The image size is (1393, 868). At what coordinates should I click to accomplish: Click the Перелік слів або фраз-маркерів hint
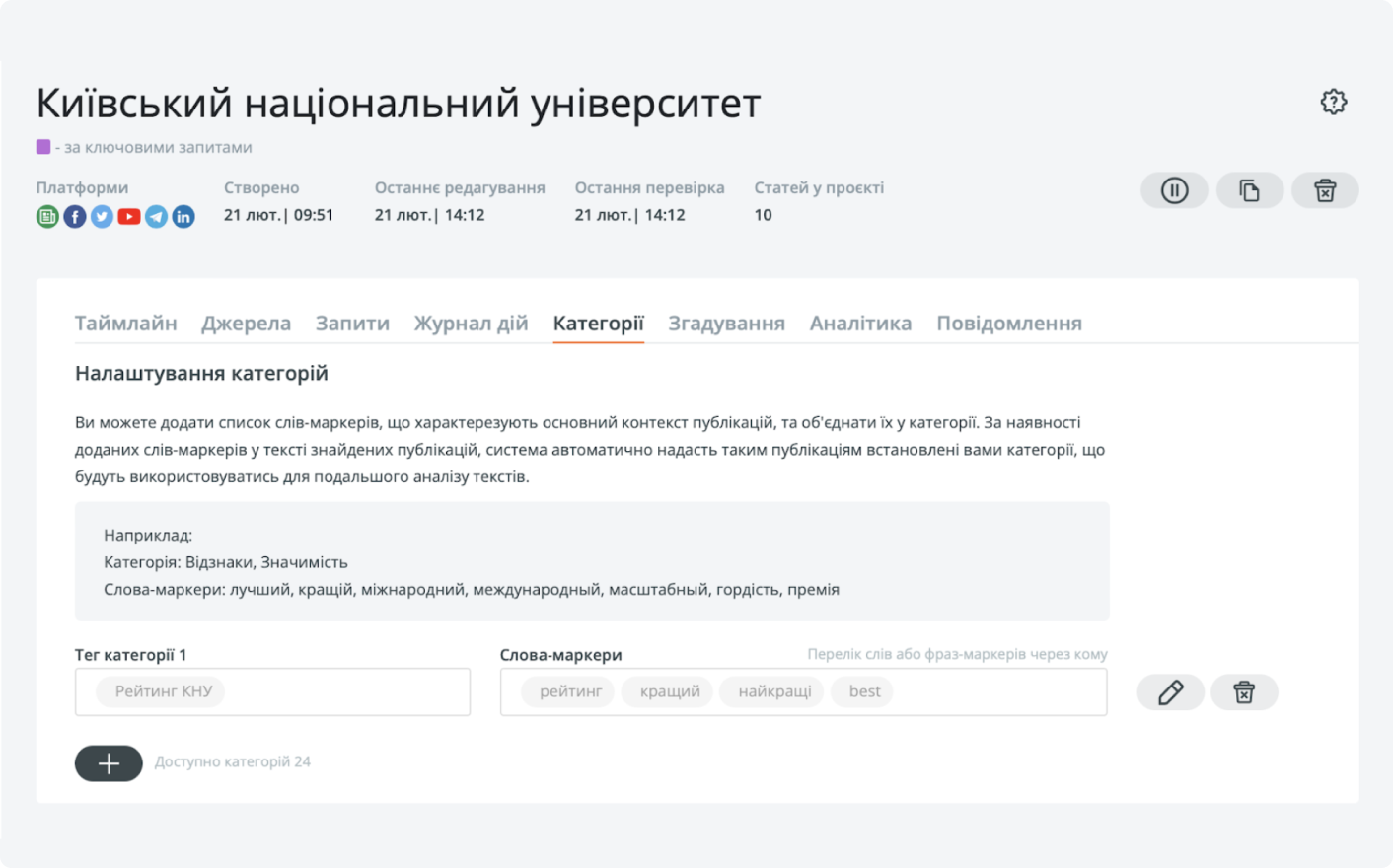pyautogui.click(x=957, y=654)
